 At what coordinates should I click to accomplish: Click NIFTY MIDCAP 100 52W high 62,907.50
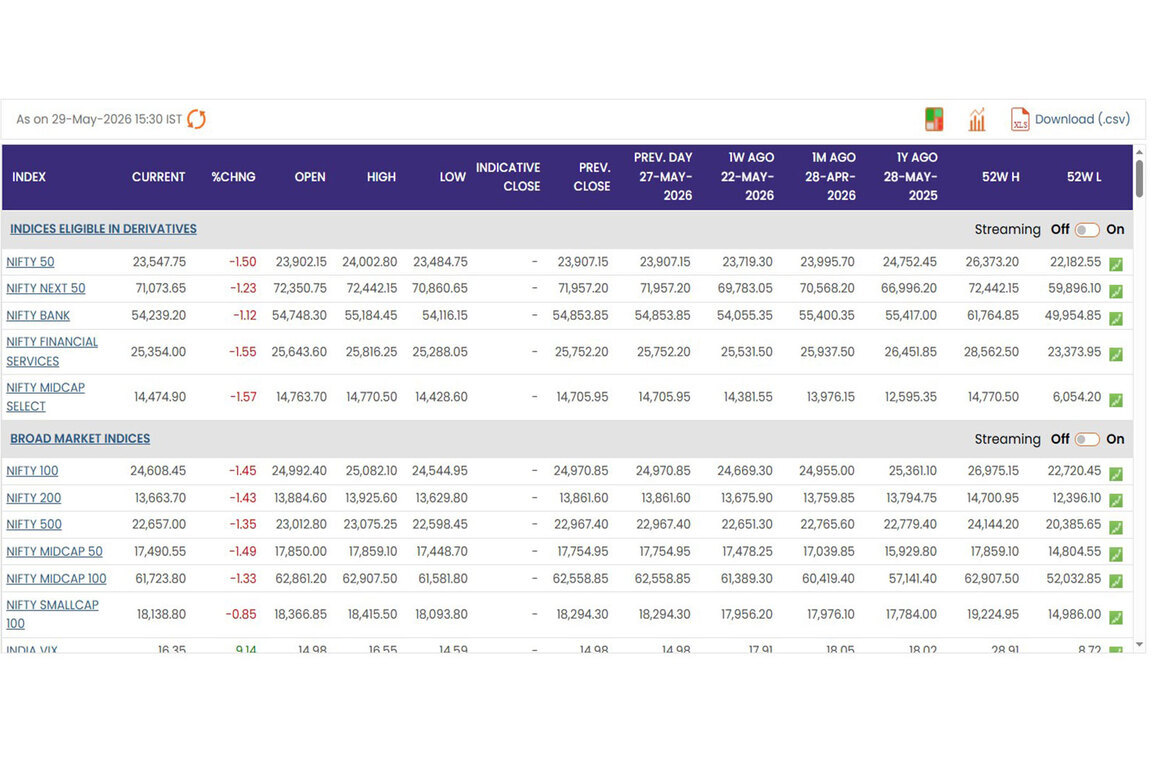point(992,579)
